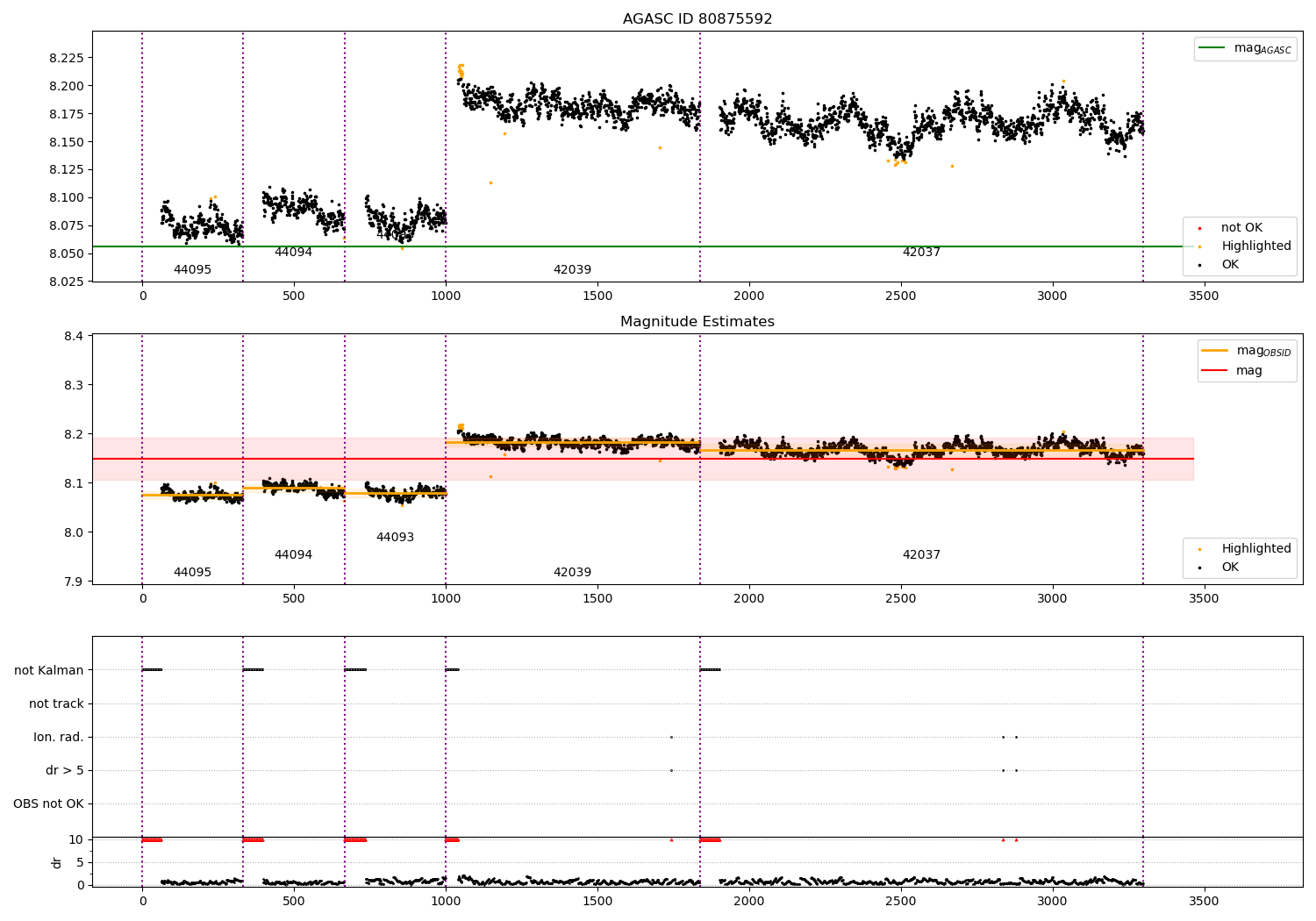Click the 44093 obsid label

pyautogui.click(x=395, y=538)
